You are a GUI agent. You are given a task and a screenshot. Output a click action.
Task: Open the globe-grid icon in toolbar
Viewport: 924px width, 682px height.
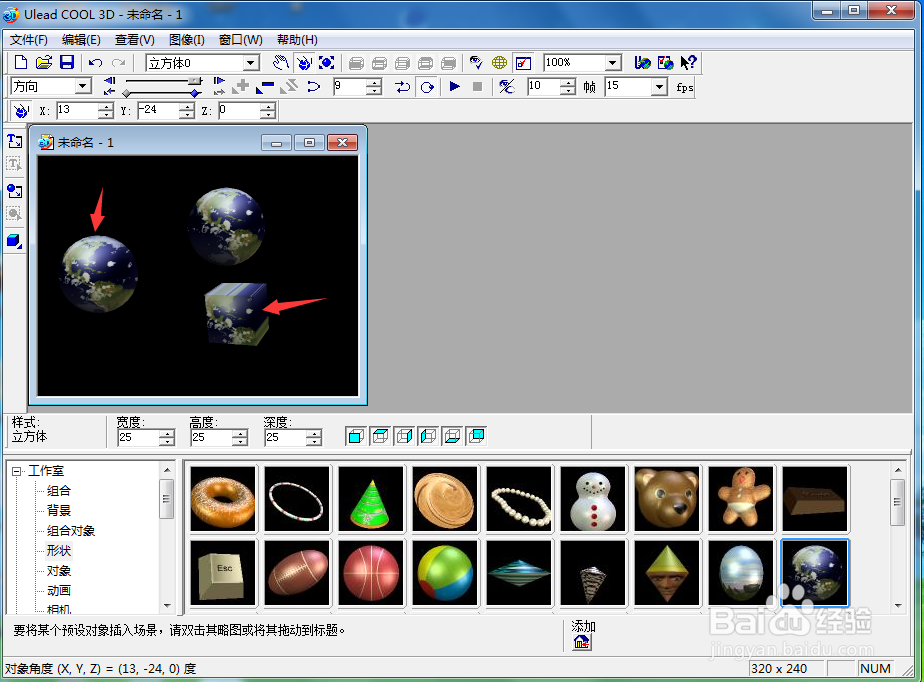(x=499, y=62)
